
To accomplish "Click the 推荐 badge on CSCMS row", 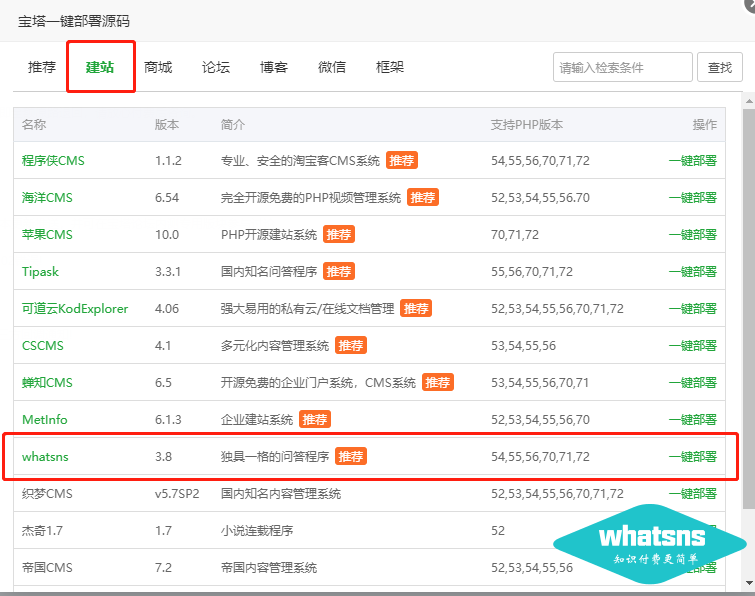I will pos(351,346).
